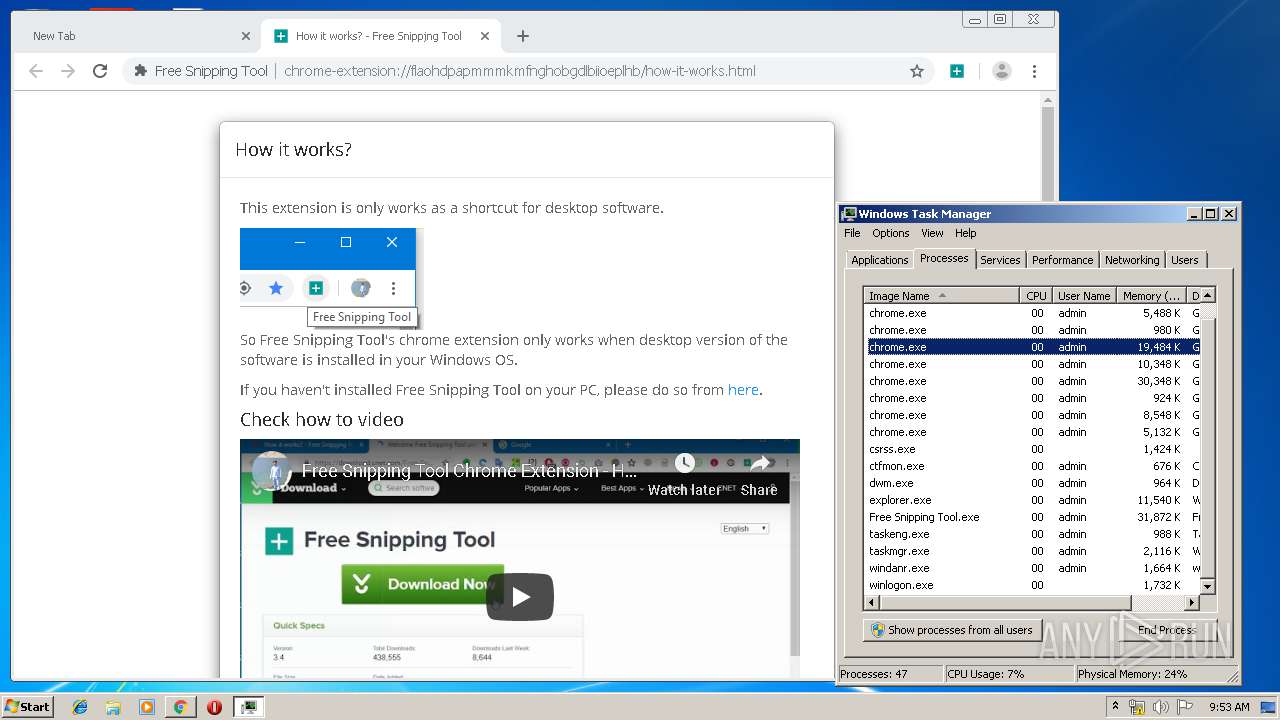Click the 9:53 AM tray clock
The width and height of the screenshot is (1280, 720).
[x=1229, y=707]
